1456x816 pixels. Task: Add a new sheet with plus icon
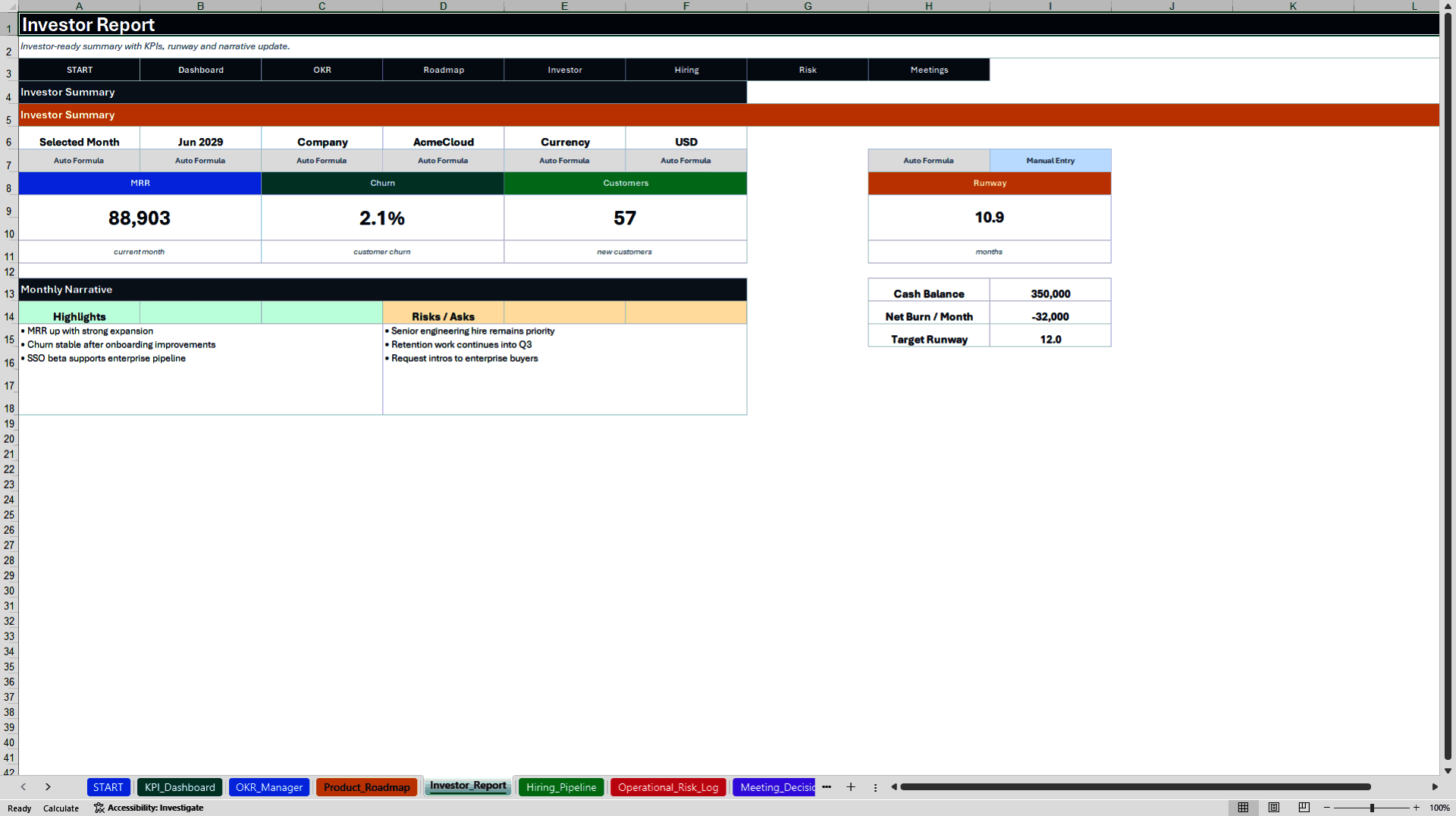click(851, 787)
